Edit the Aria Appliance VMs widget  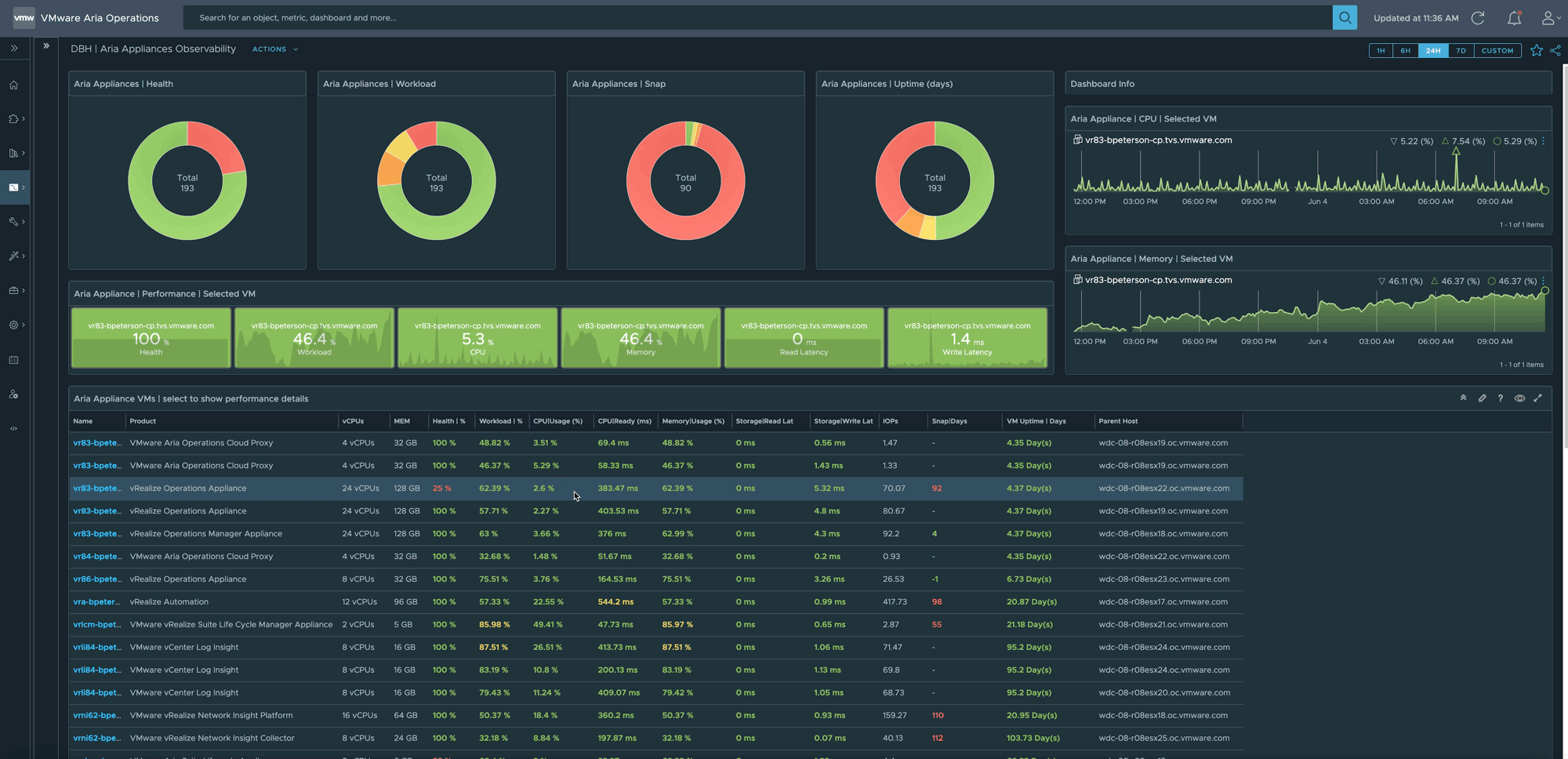(x=1482, y=398)
